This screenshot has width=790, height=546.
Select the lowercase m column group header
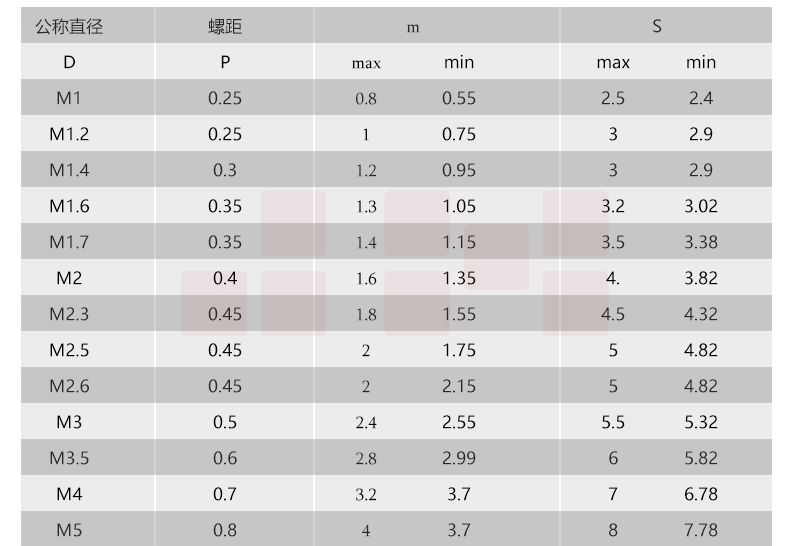(x=413, y=28)
